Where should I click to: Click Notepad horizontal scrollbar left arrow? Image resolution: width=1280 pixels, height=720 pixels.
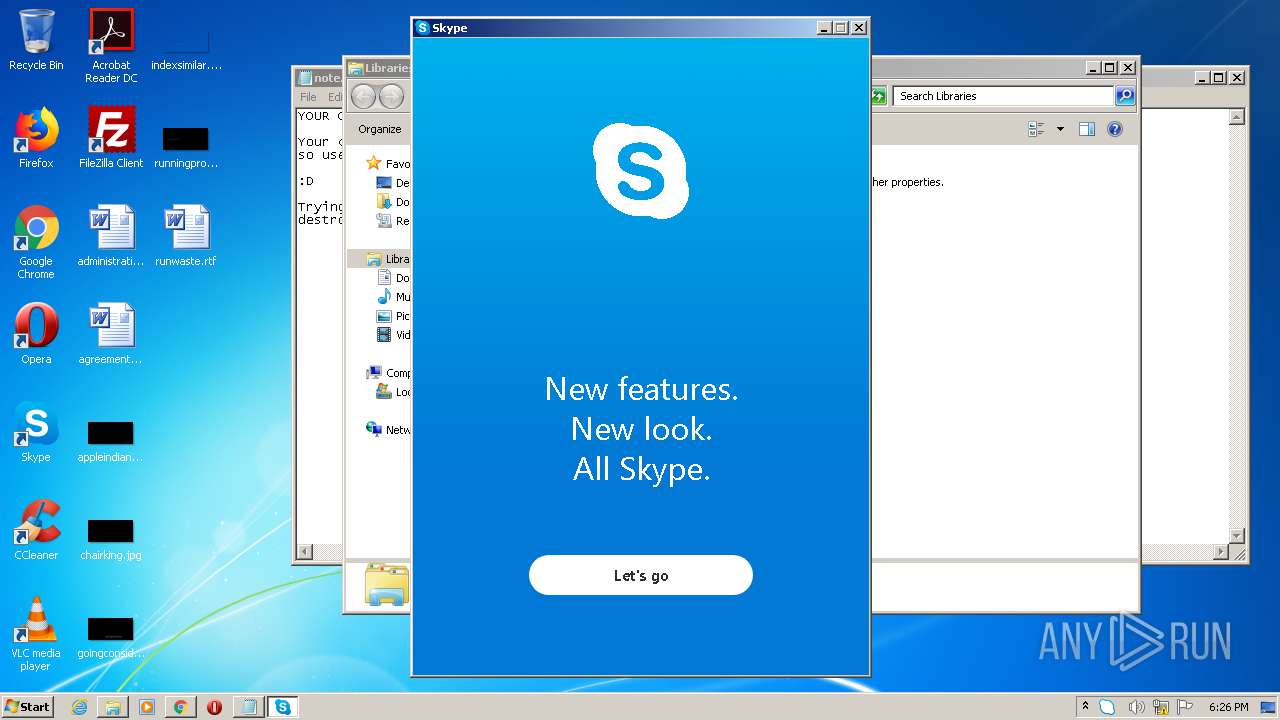point(305,552)
